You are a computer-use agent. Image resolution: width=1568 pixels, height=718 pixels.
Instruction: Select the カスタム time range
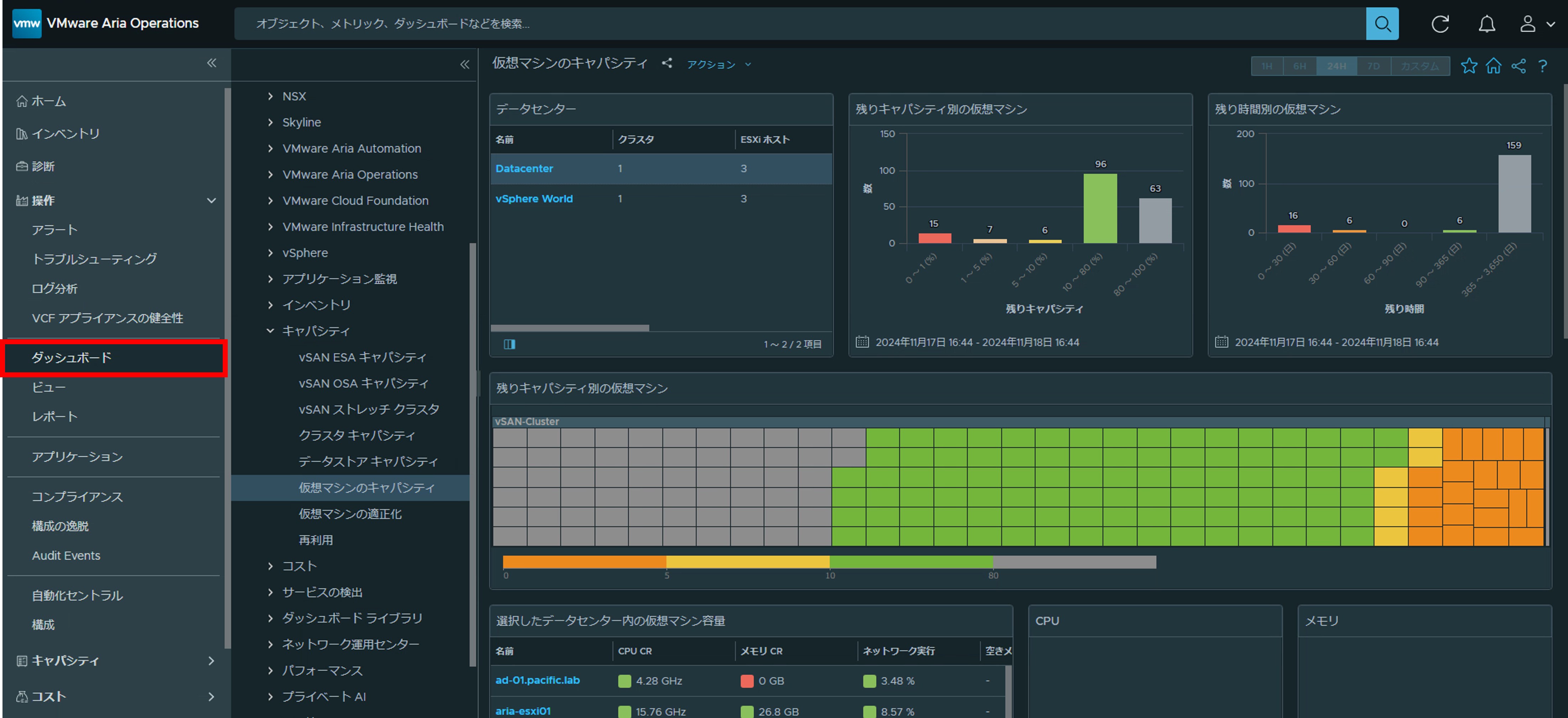(x=1420, y=66)
